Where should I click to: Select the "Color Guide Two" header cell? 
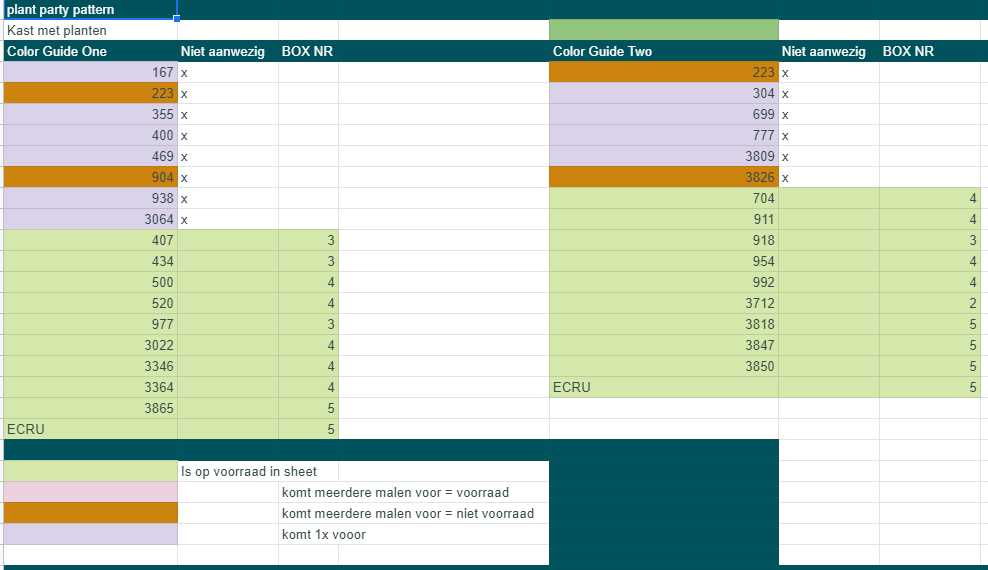pos(663,51)
